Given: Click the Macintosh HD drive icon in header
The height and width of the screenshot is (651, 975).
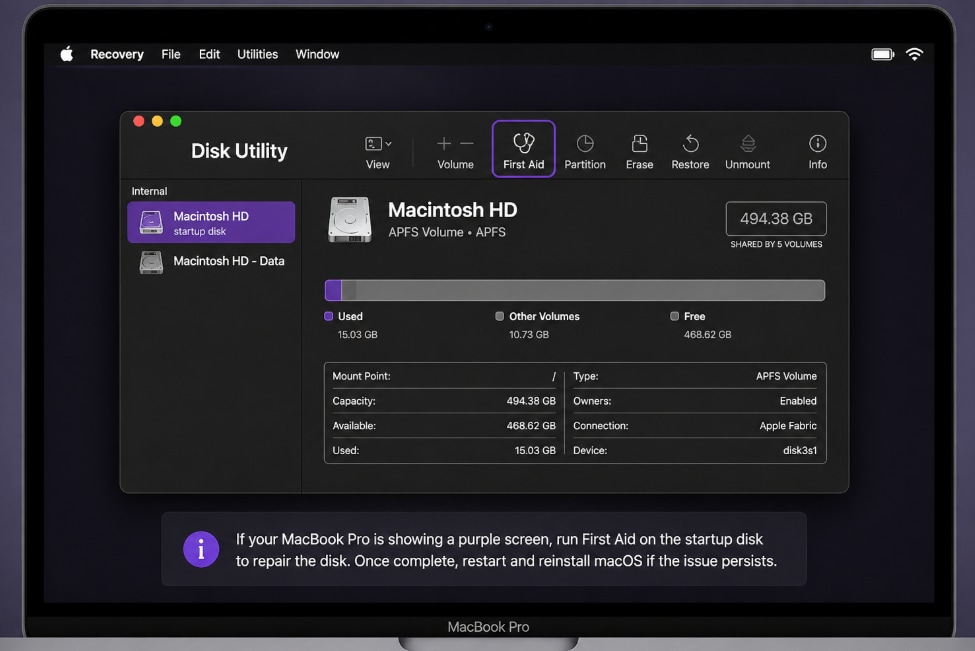Looking at the screenshot, I should click(x=349, y=219).
